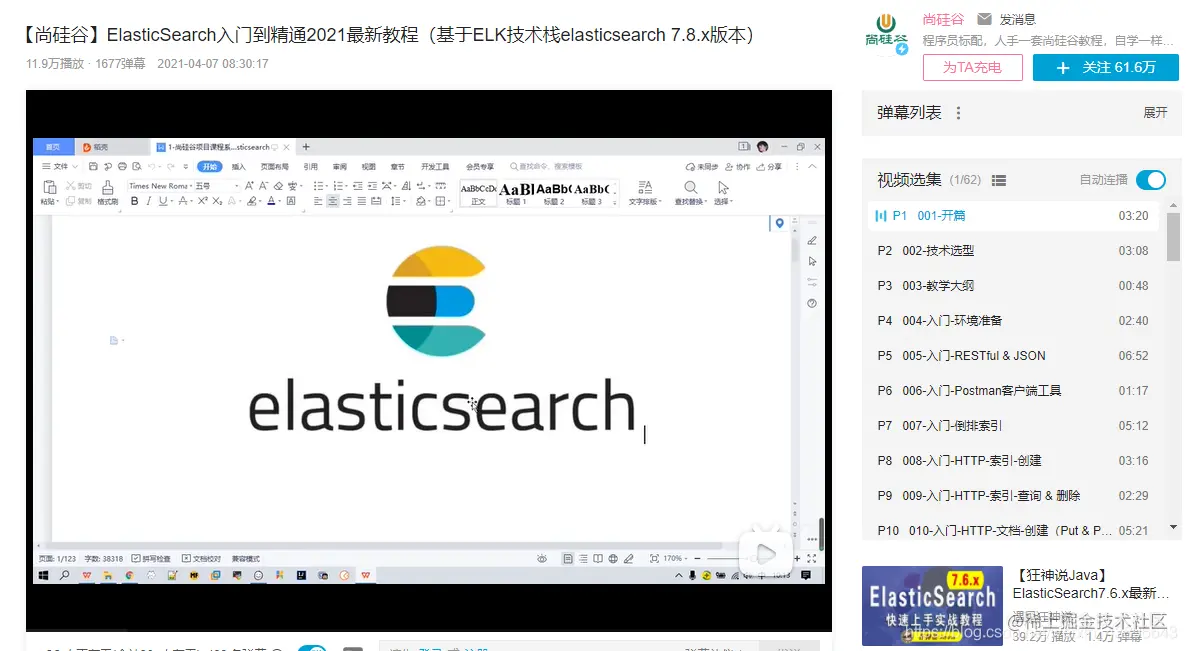1187x651 pixels.
Task: Play episode P5 005-入门-RESTful & JSON
Action: point(1012,356)
